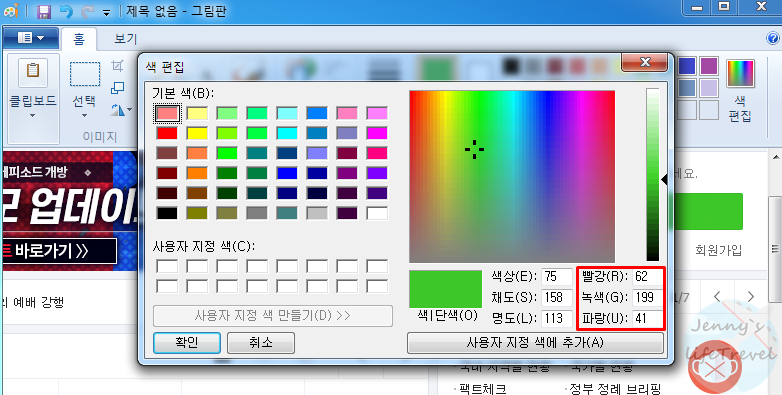Click the Paint help icon

click(773, 38)
